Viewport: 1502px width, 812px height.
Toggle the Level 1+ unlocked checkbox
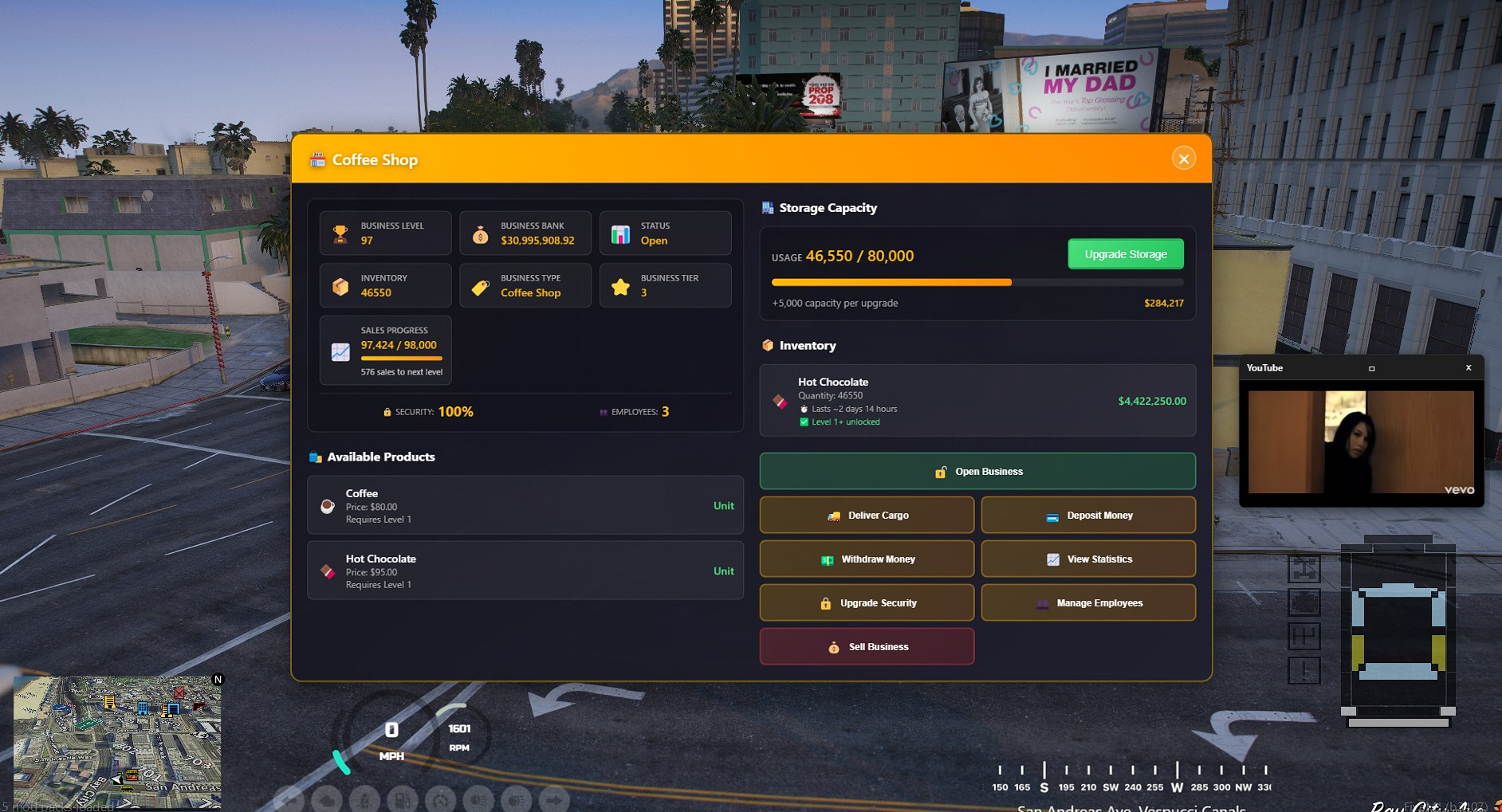pos(804,422)
